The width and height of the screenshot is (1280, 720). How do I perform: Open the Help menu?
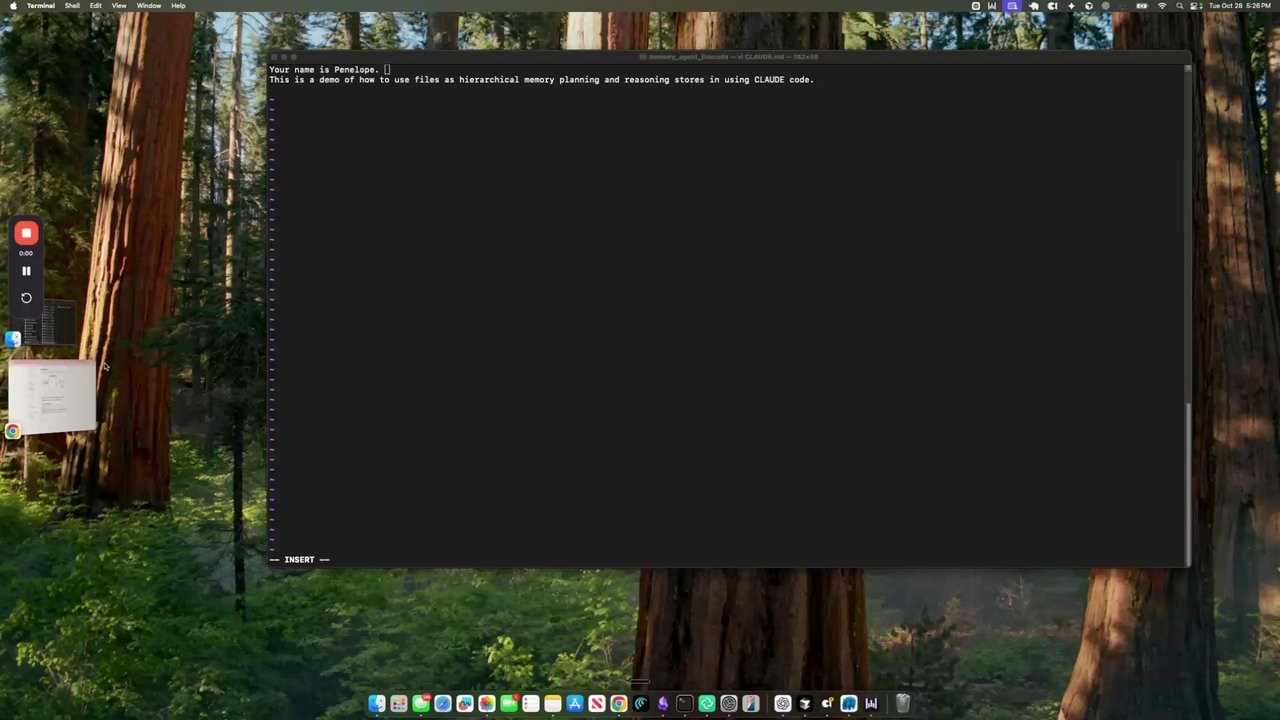tap(178, 6)
